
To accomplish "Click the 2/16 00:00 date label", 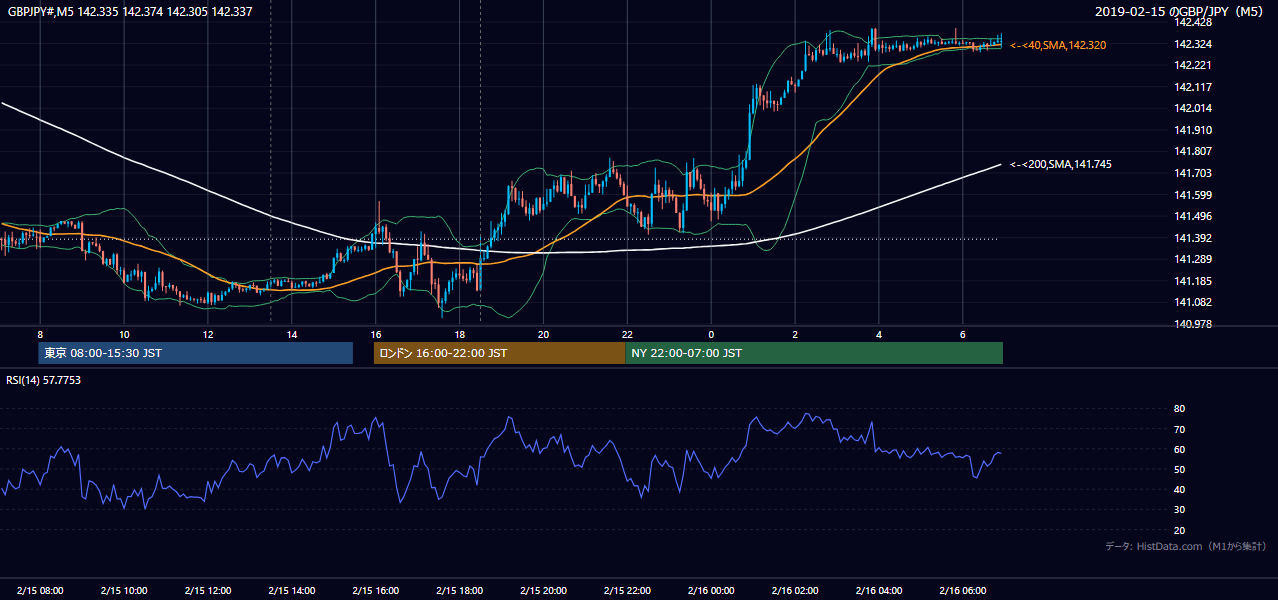I will (x=711, y=590).
